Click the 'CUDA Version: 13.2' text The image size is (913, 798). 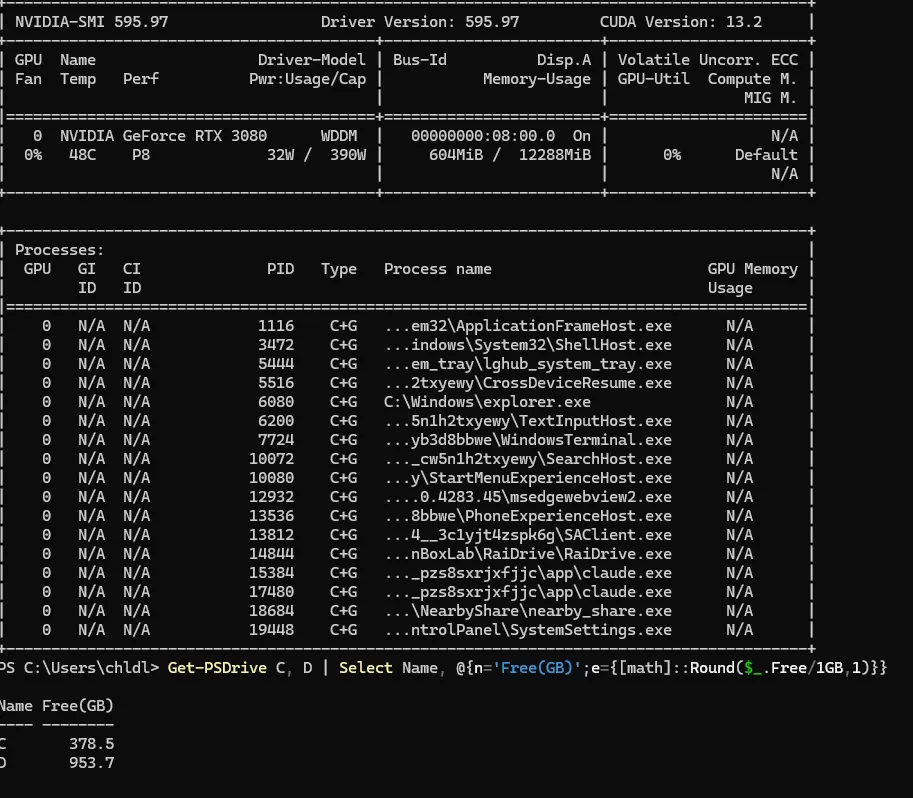click(681, 22)
